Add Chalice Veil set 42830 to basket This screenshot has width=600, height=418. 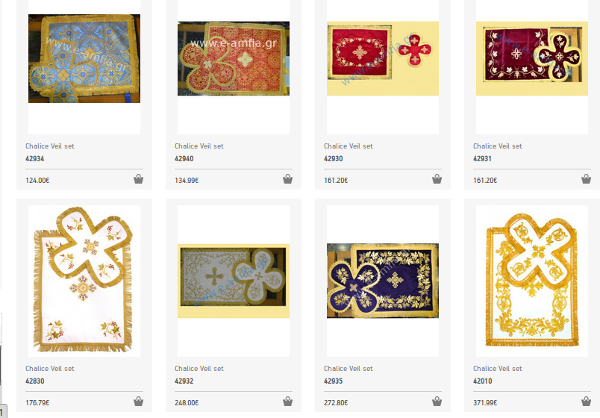138,401
